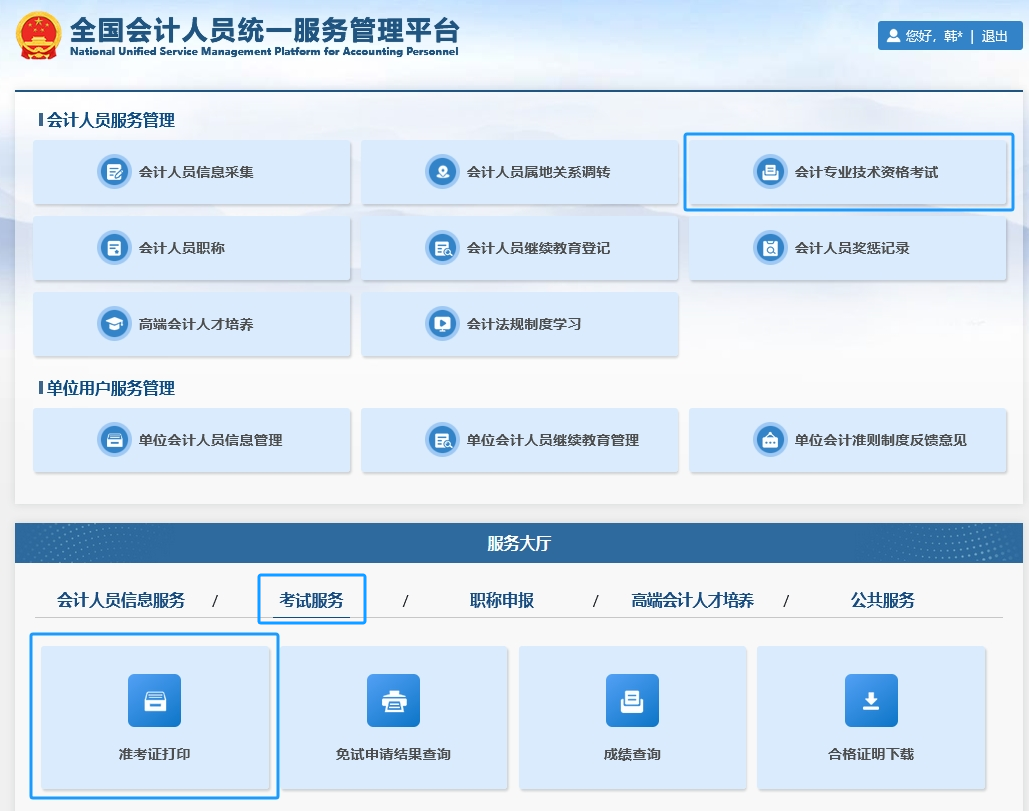Click the 成绩查询 query icon

632,700
